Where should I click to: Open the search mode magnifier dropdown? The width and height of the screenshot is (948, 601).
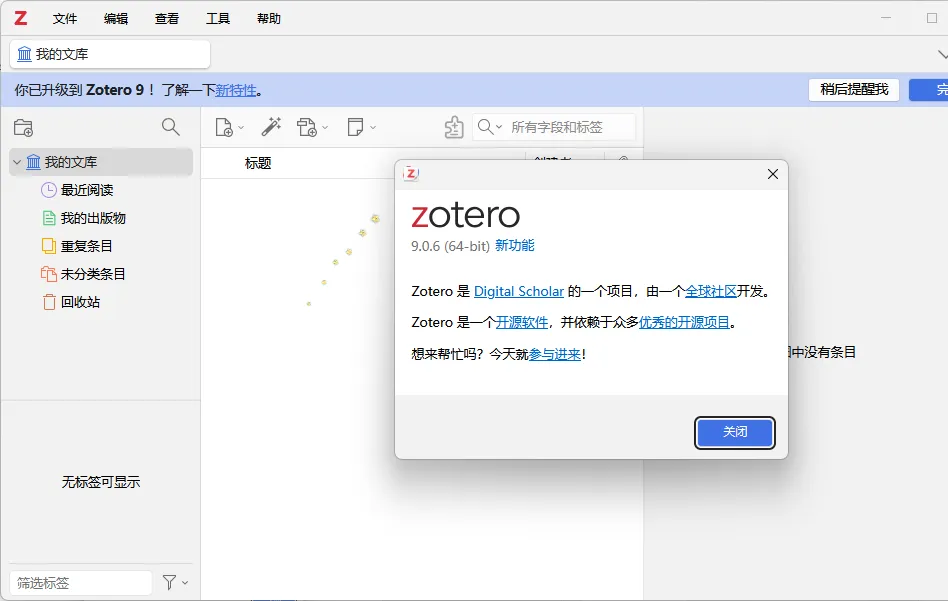pos(490,127)
